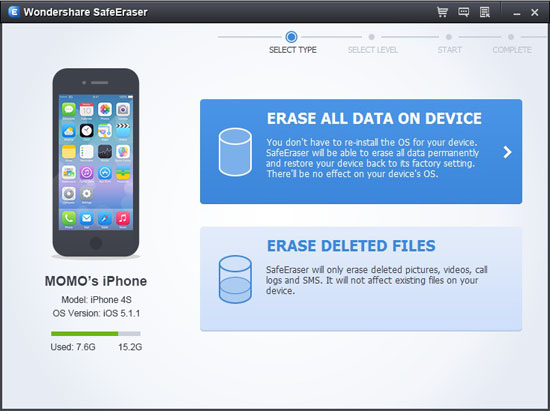Go to the START step

[449, 50]
